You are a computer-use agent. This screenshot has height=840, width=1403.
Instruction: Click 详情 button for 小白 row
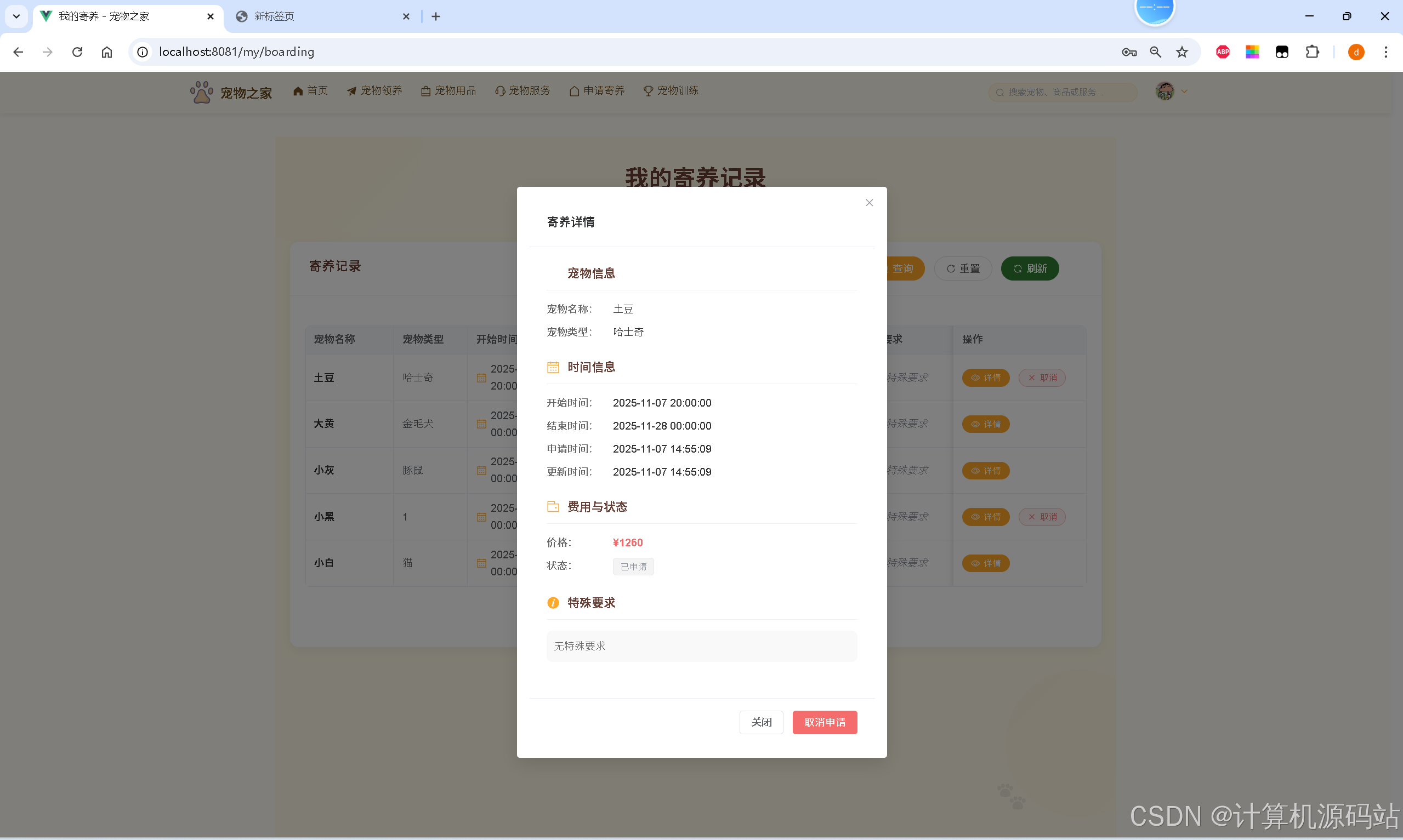[985, 563]
